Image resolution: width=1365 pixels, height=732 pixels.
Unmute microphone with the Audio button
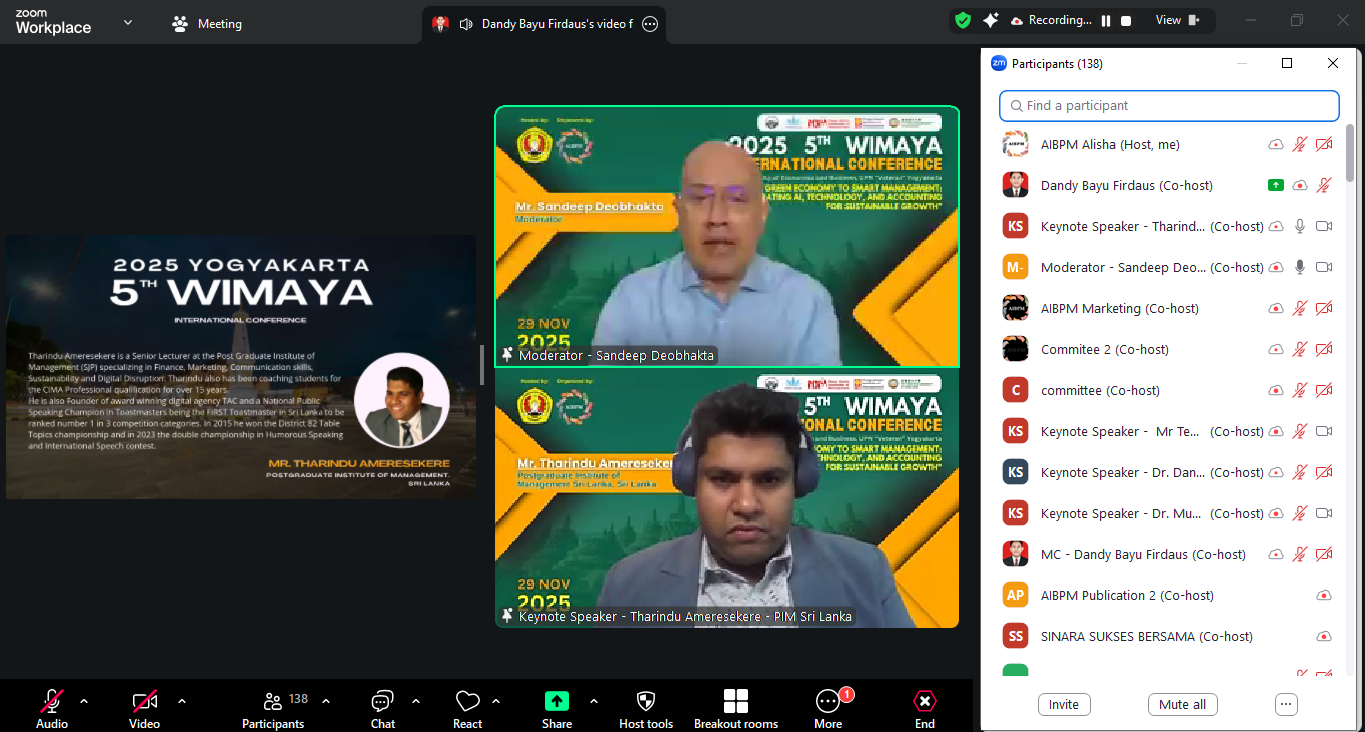(52, 701)
